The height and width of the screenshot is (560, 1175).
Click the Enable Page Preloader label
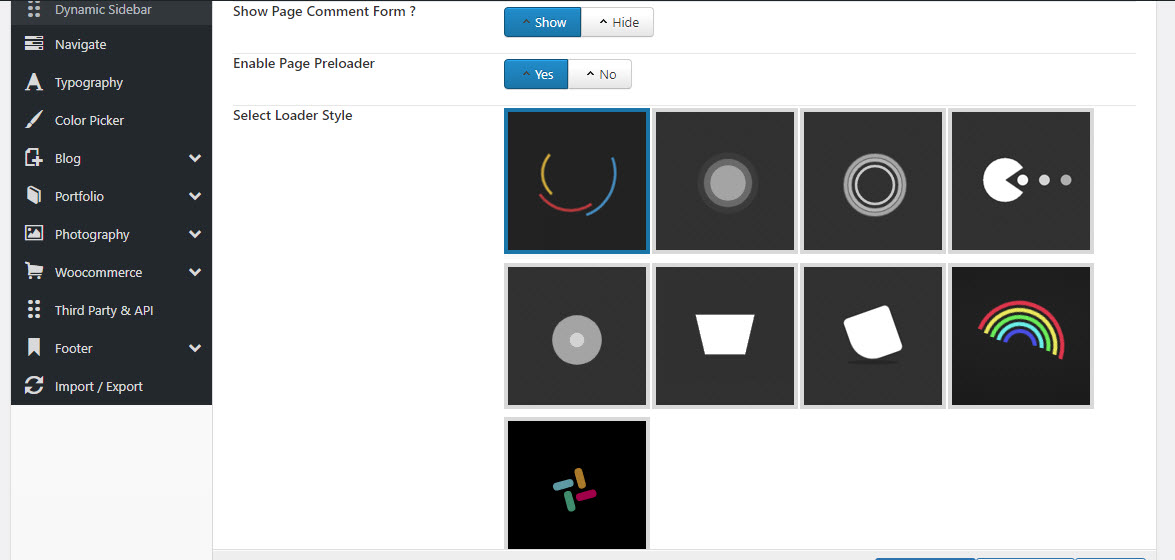303,64
